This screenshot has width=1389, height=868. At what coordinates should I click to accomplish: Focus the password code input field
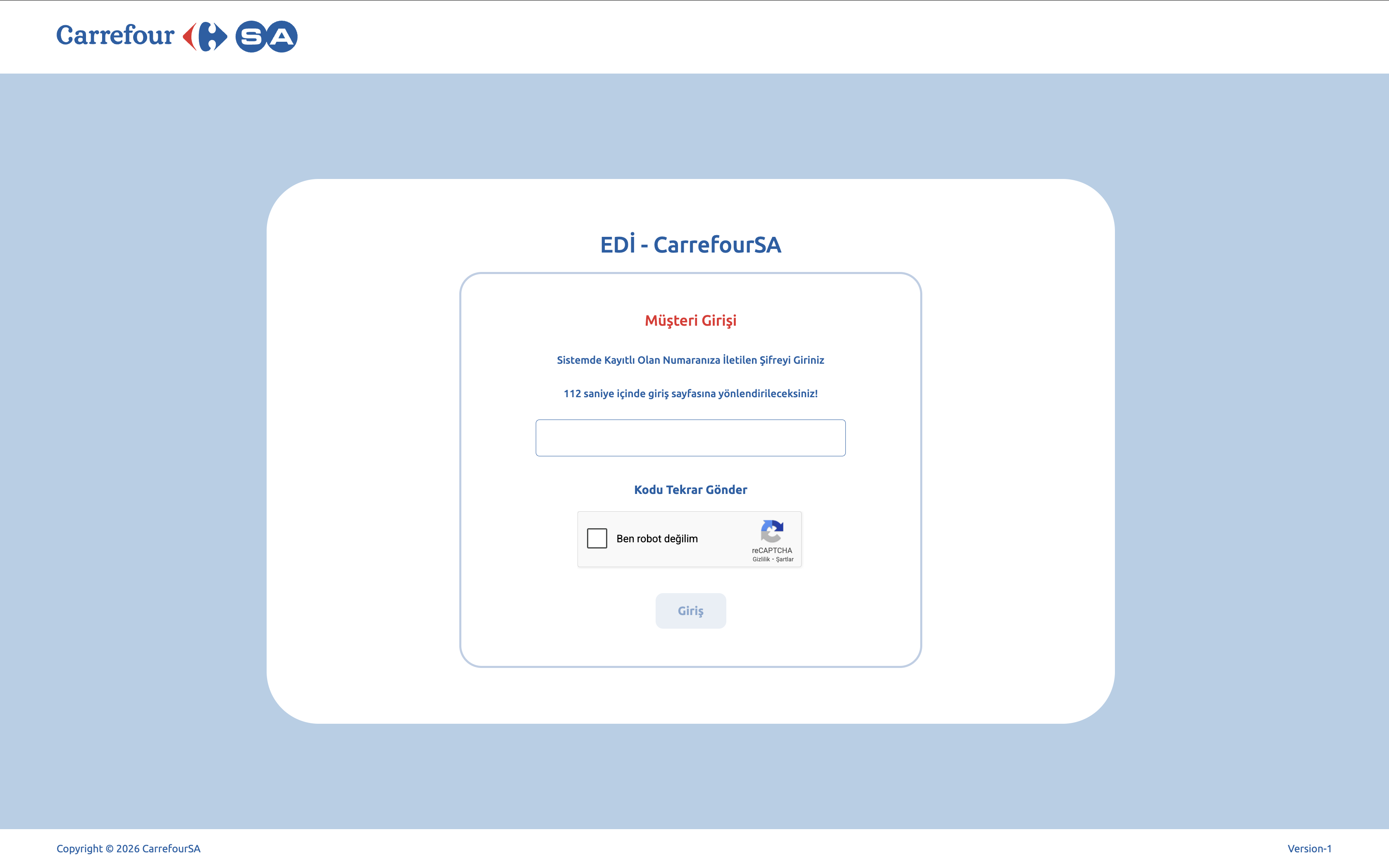pos(690,438)
